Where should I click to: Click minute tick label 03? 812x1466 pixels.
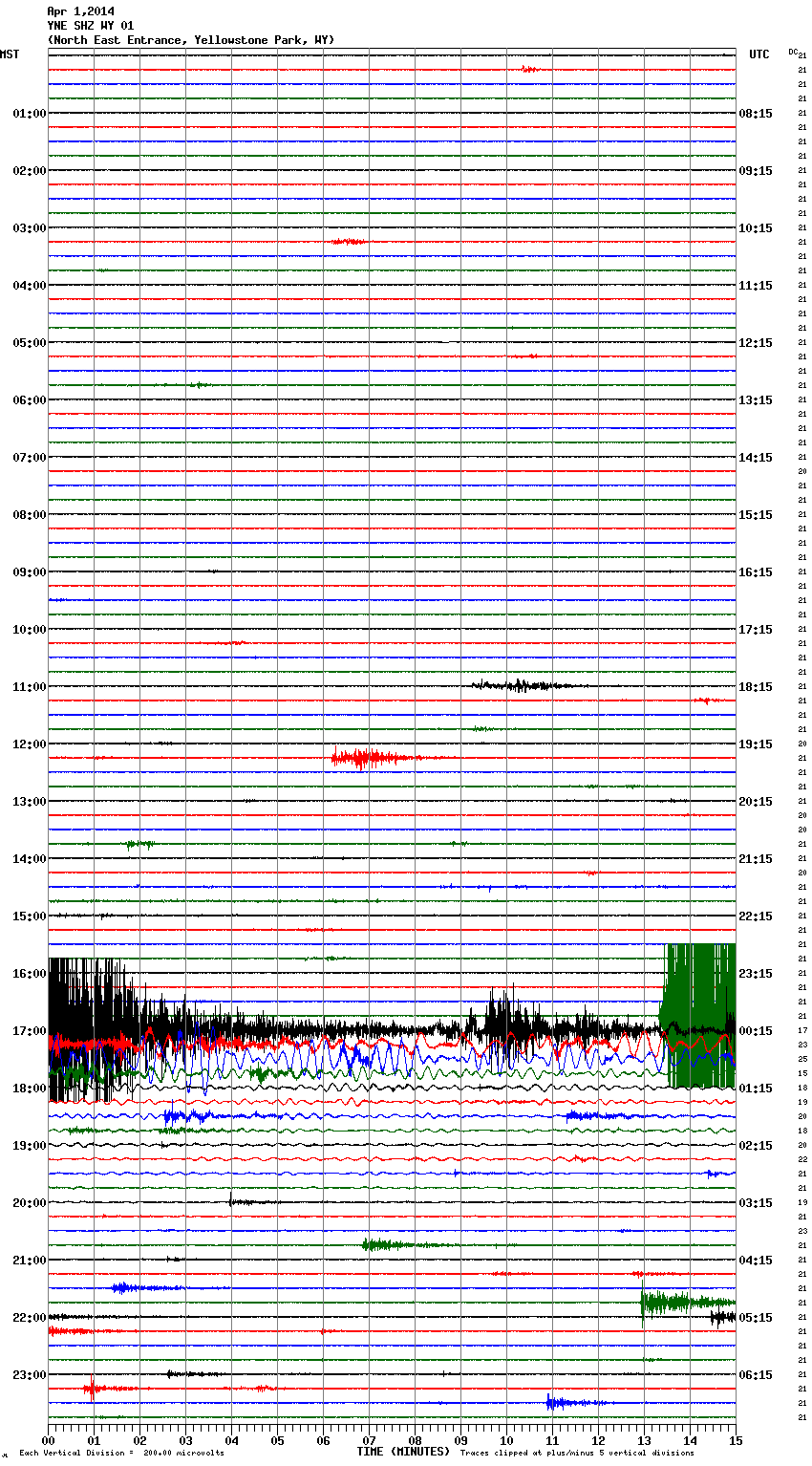[185, 1440]
